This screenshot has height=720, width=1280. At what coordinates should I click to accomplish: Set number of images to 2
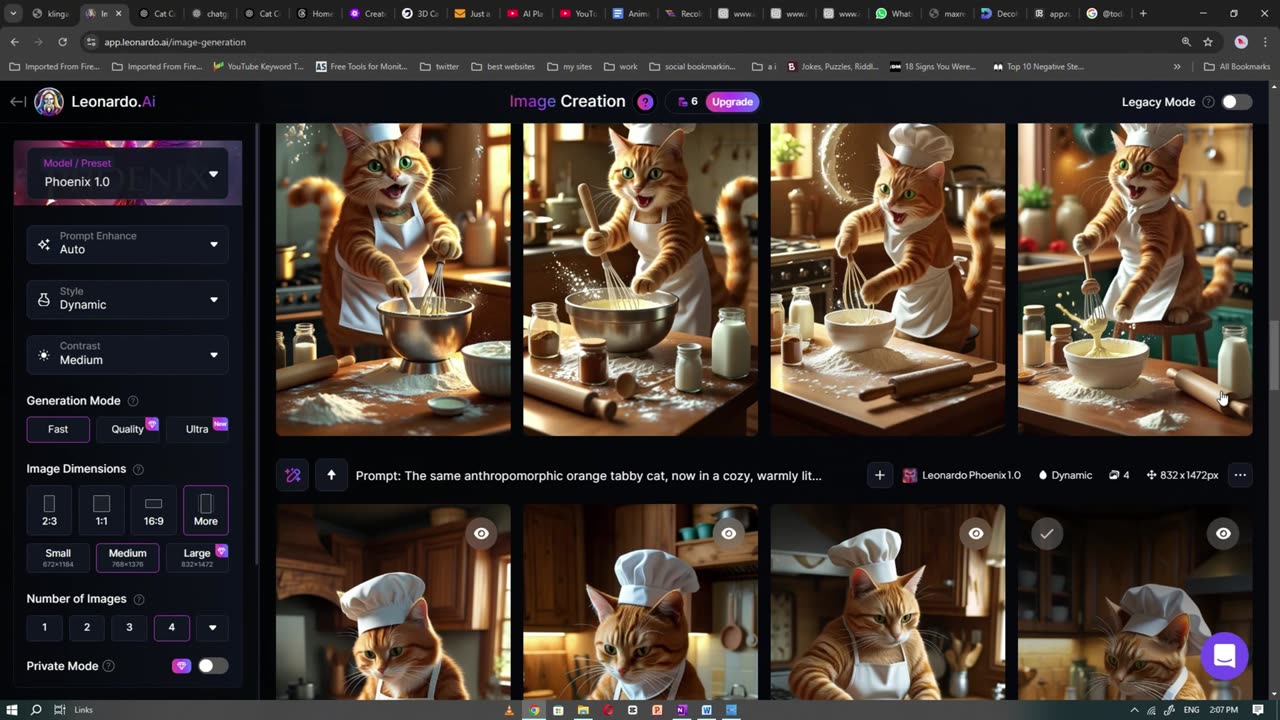coord(87,627)
